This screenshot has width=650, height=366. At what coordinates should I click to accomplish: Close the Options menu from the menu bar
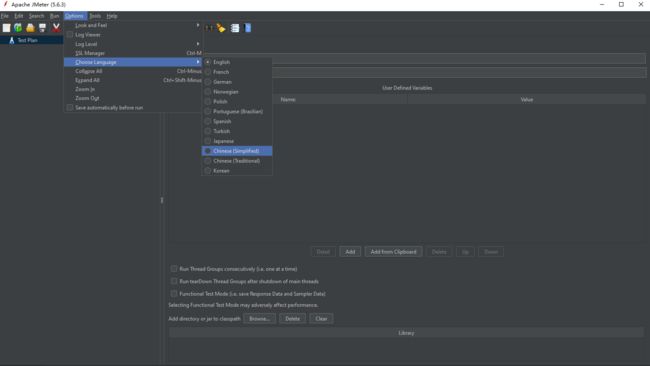pos(74,16)
